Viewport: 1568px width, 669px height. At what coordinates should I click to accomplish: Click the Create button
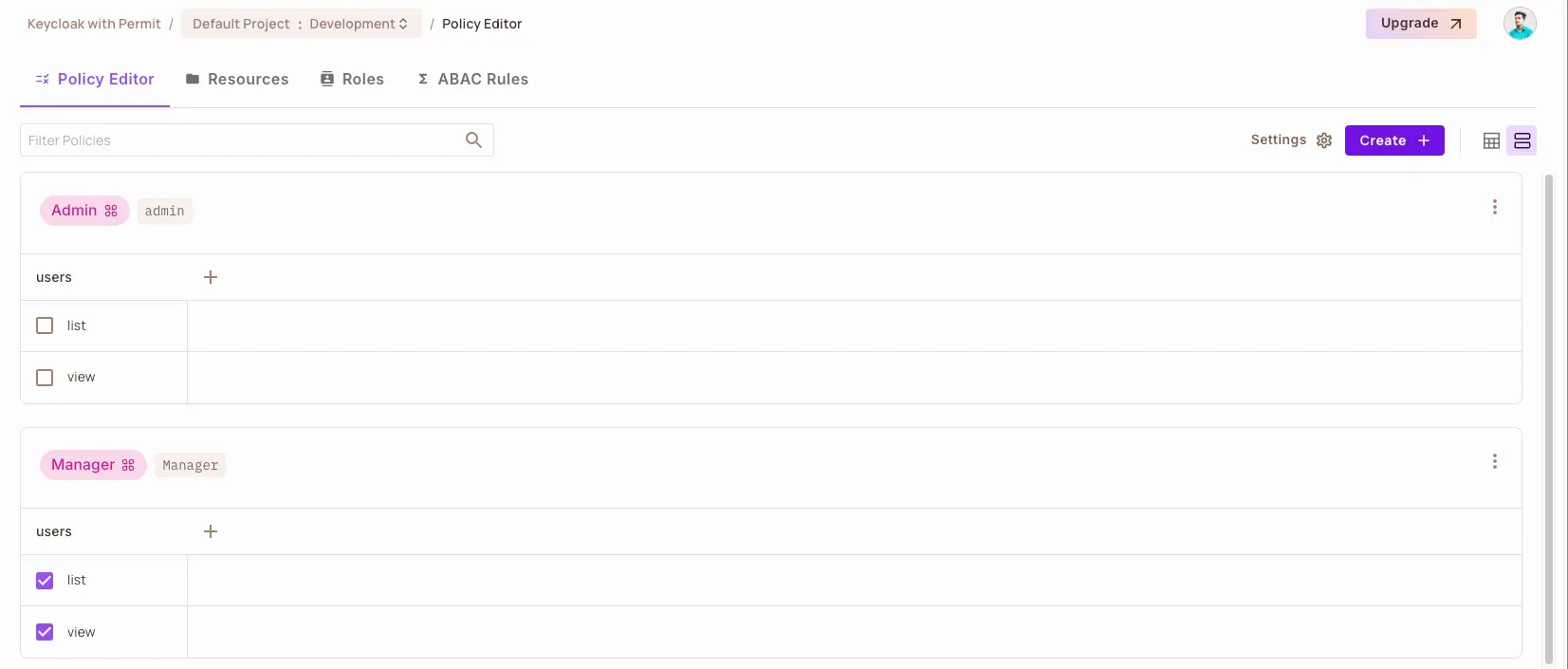1393,140
